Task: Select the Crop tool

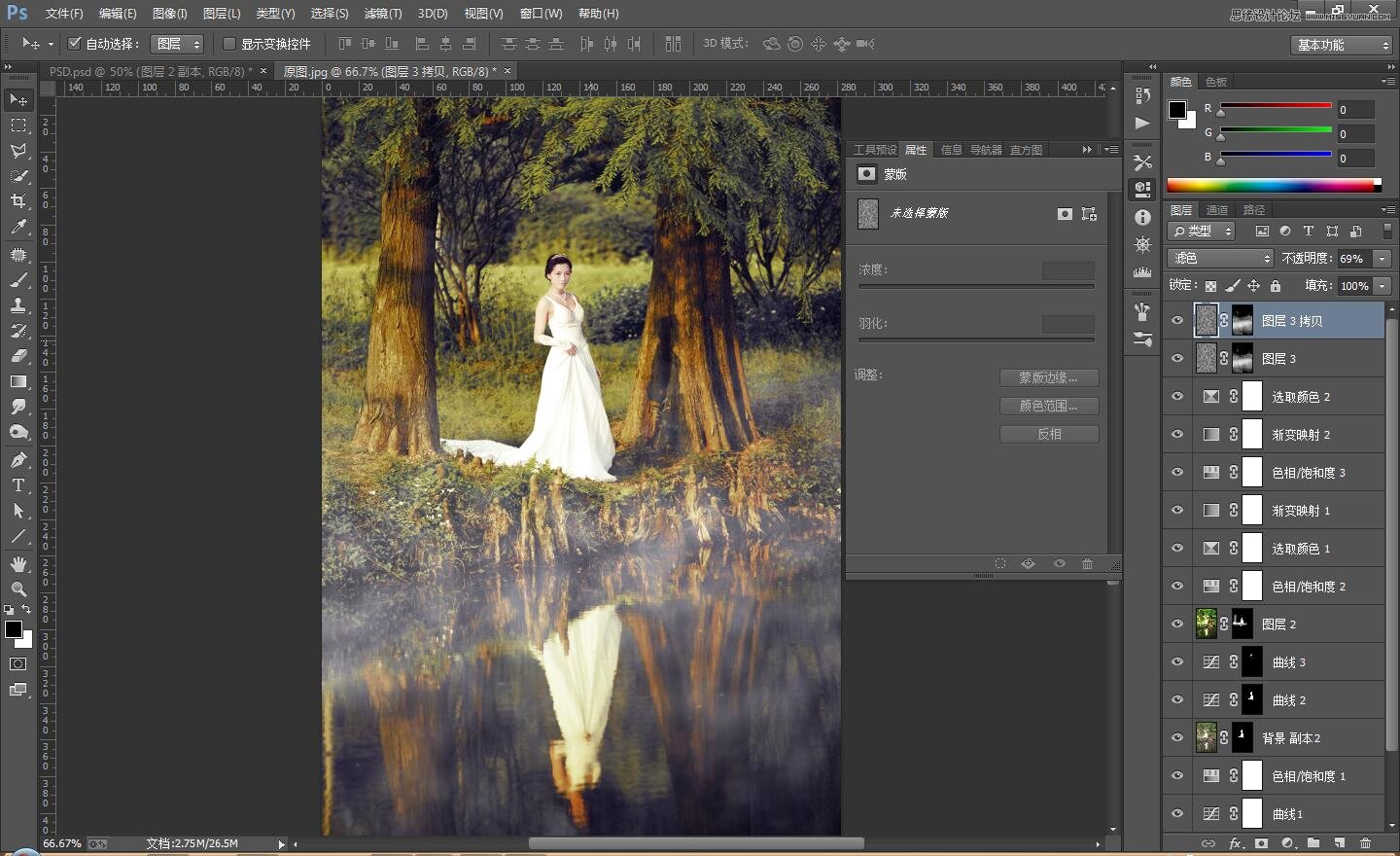Action: click(x=18, y=201)
